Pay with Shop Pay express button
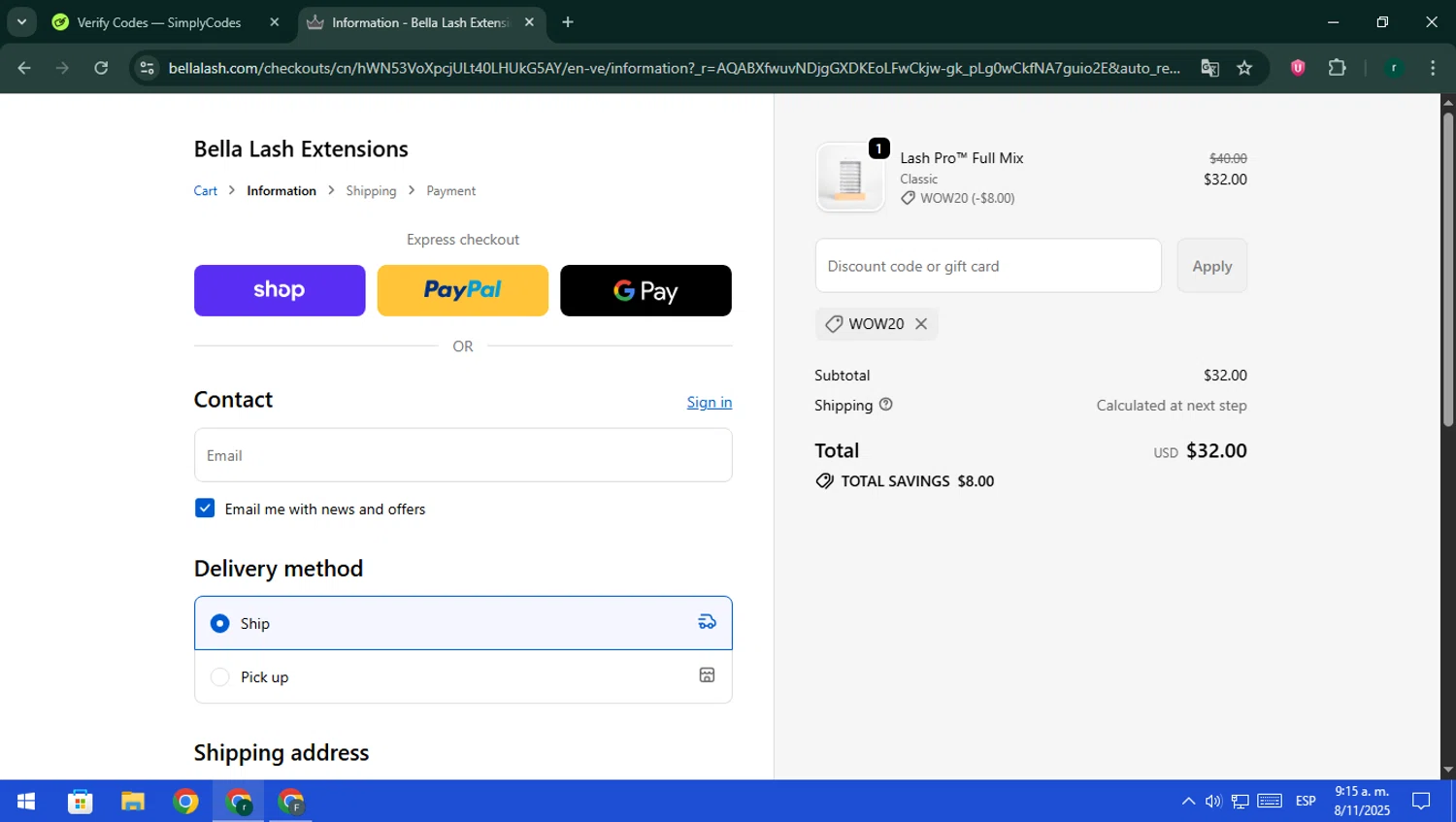The width and height of the screenshot is (1456, 822). [280, 290]
